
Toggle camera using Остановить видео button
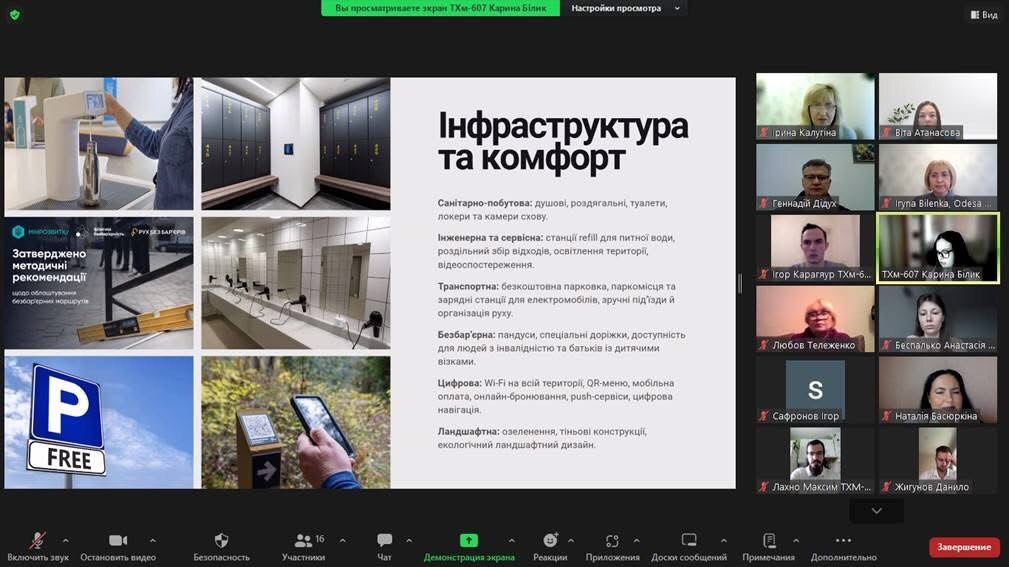point(117,541)
